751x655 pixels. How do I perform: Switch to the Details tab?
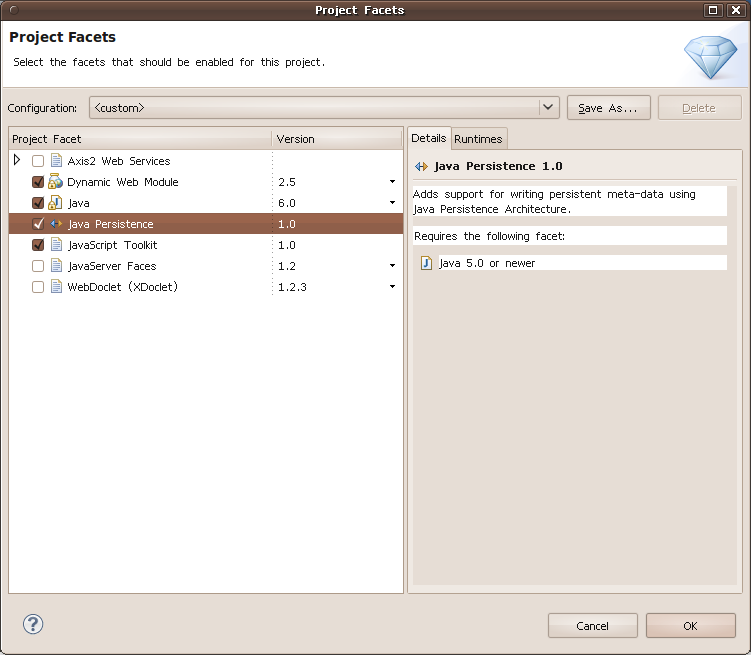tap(429, 138)
